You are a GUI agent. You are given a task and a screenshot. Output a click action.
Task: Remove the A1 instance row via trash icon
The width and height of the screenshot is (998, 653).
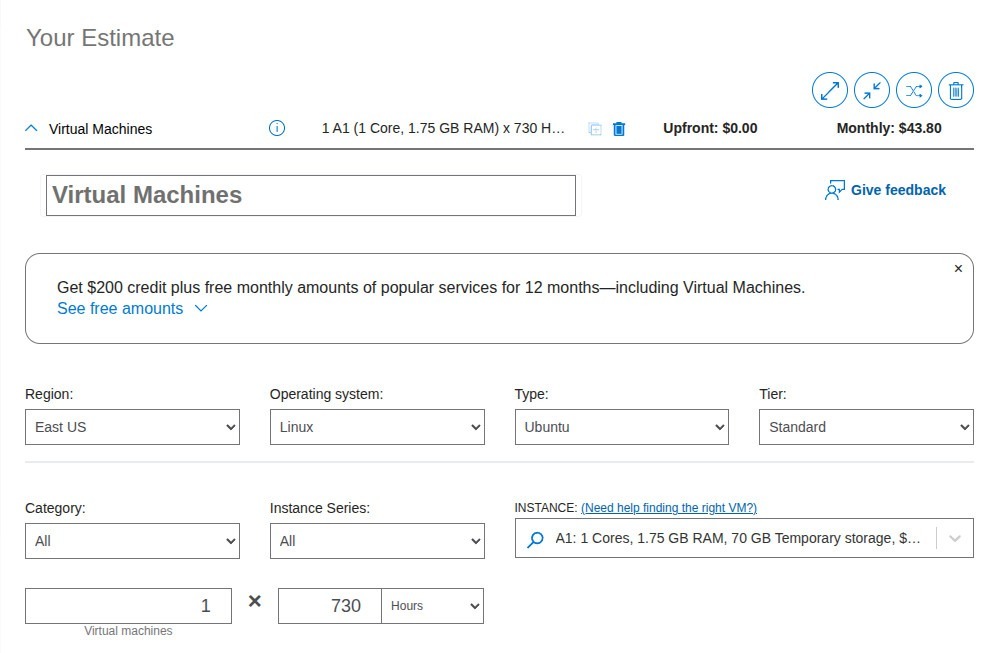click(619, 128)
